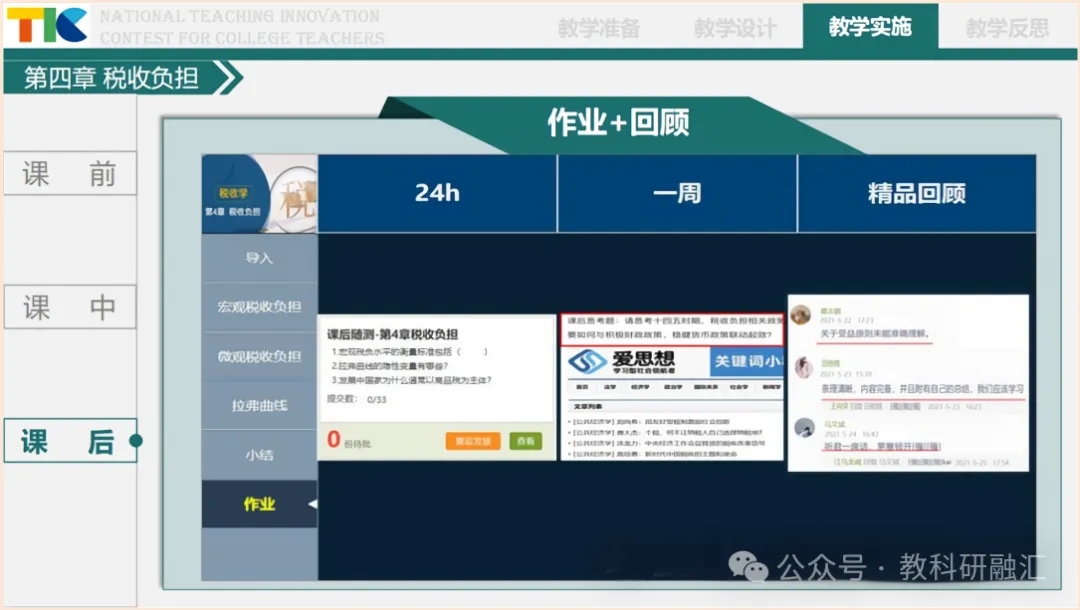Viewport: 1080px width, 610px height.
Task: Click 课后随测-第4章税收负担 quiz title
Action: click(x=392, y=335)
